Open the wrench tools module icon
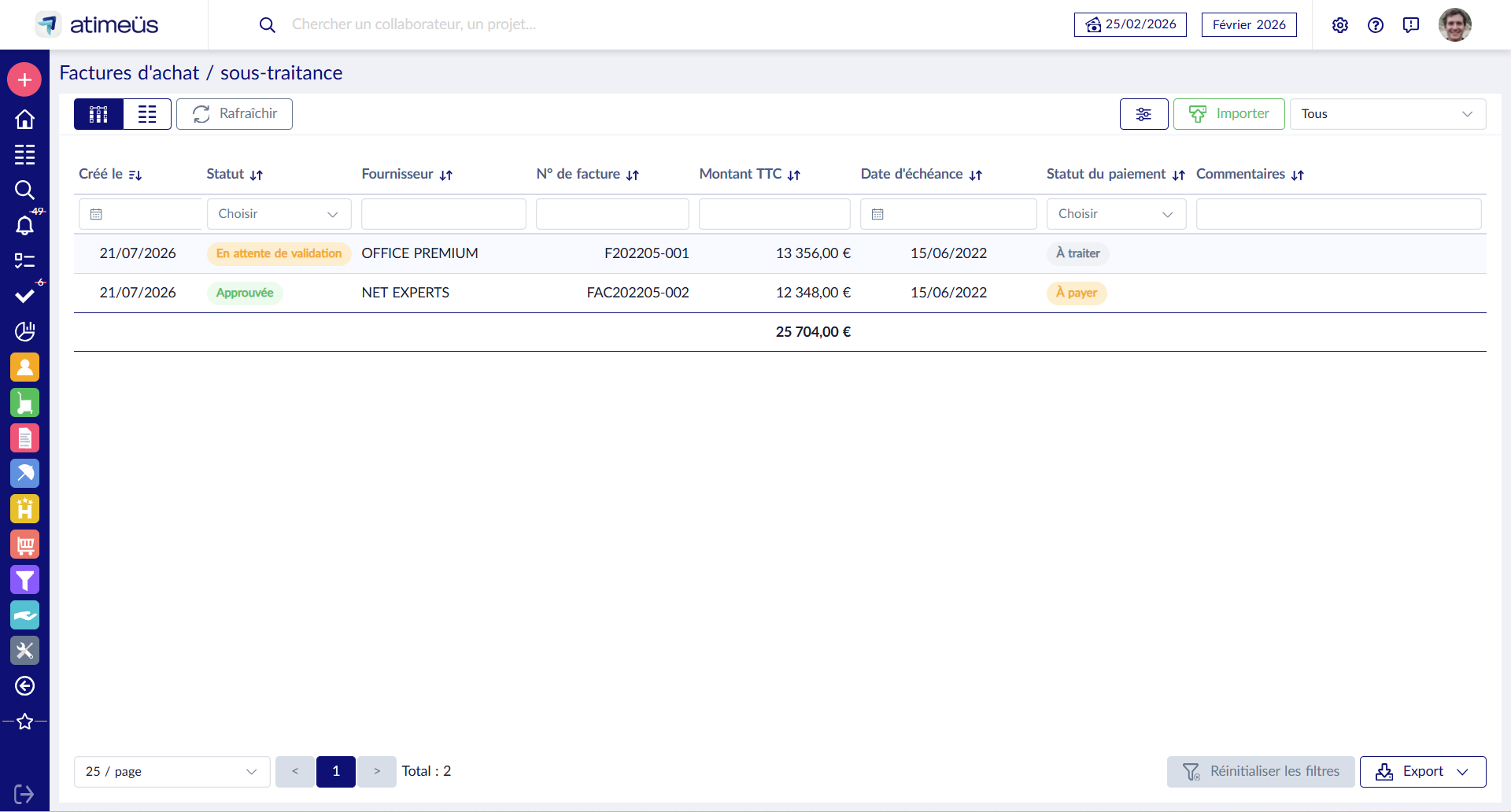Screen dimensions: 1511x812 click(24, 651)
